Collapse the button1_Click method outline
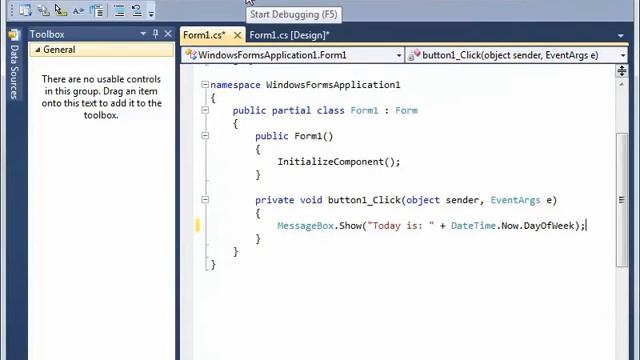Image resolution: width=640 pixels, height=360 pixels. tap(205, 200)
